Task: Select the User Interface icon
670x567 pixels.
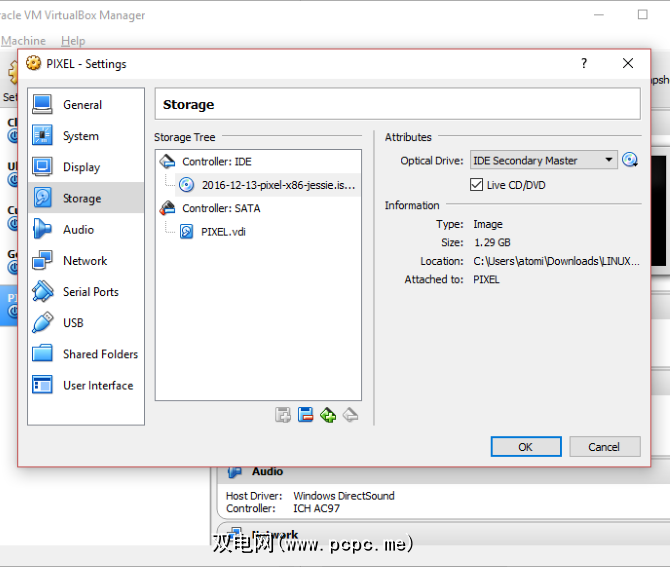Action: tap(42, 385)
